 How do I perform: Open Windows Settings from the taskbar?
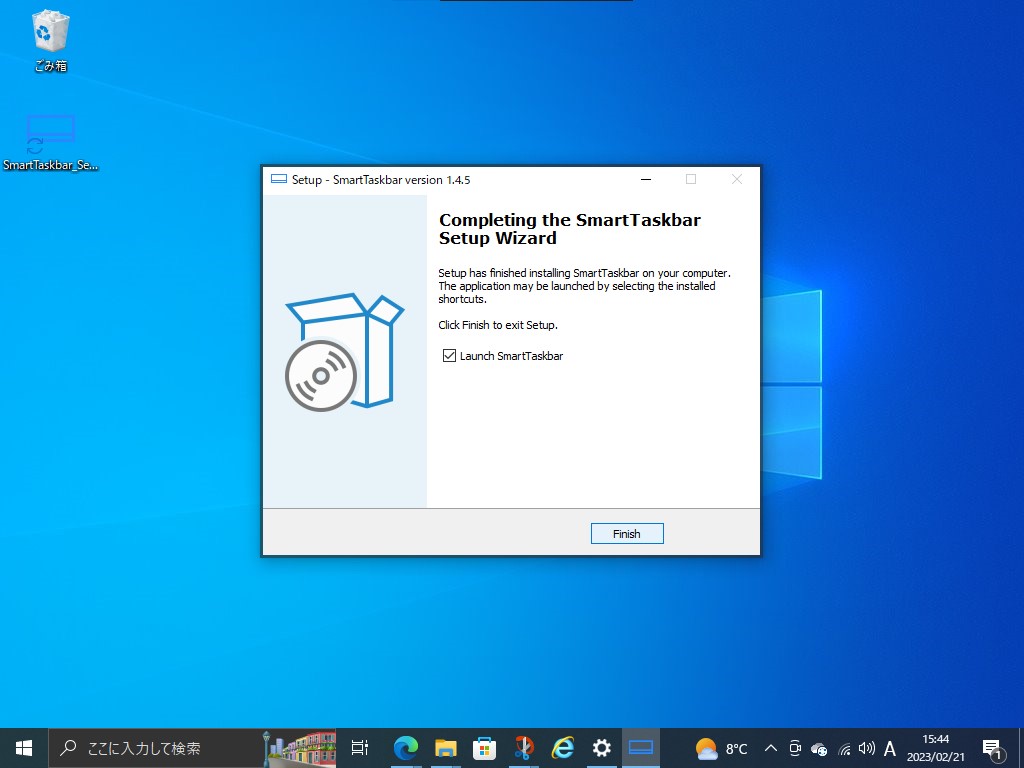tap(601, 747)
